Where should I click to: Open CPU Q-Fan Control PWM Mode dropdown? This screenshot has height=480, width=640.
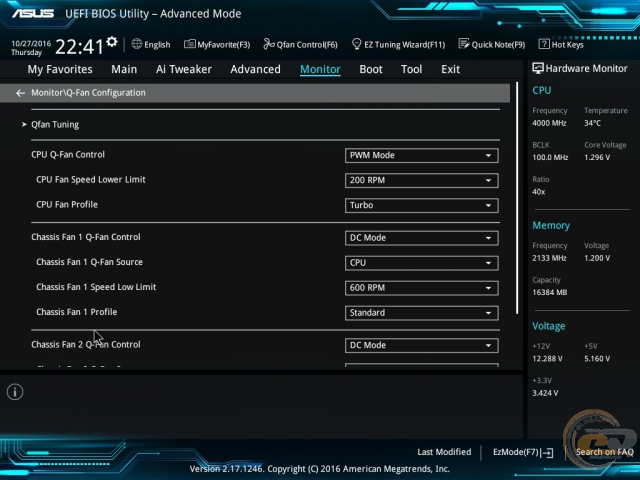[x=422, y=156]
